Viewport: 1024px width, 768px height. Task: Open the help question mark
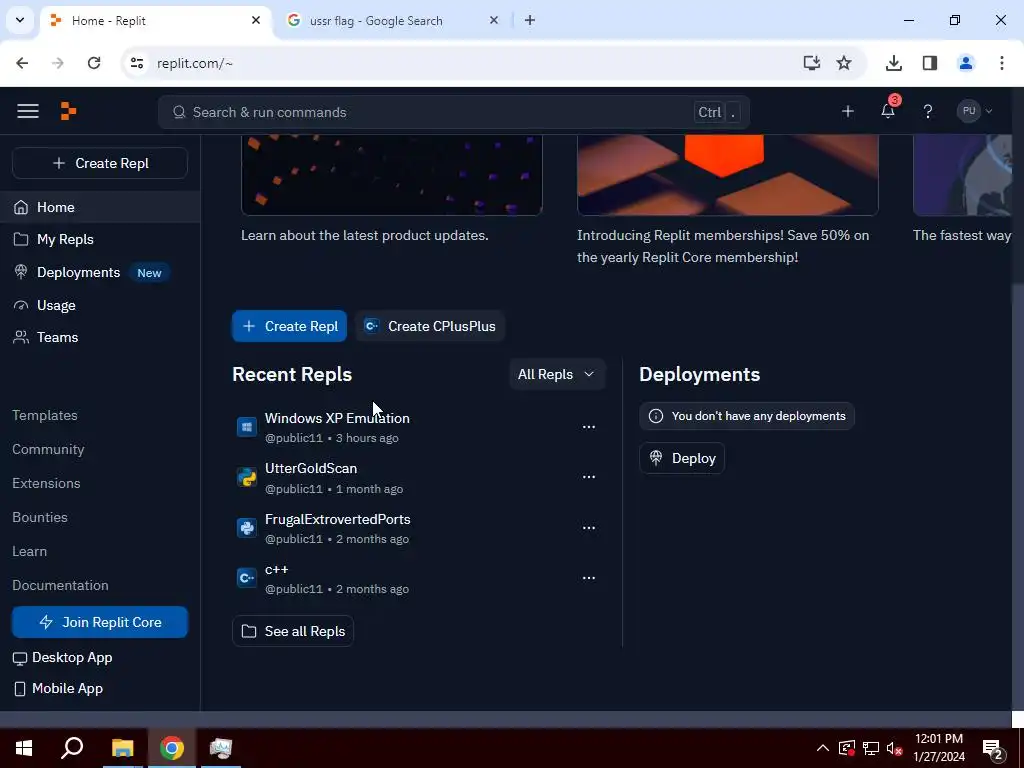pyautogui.click(x=928, y=112)
